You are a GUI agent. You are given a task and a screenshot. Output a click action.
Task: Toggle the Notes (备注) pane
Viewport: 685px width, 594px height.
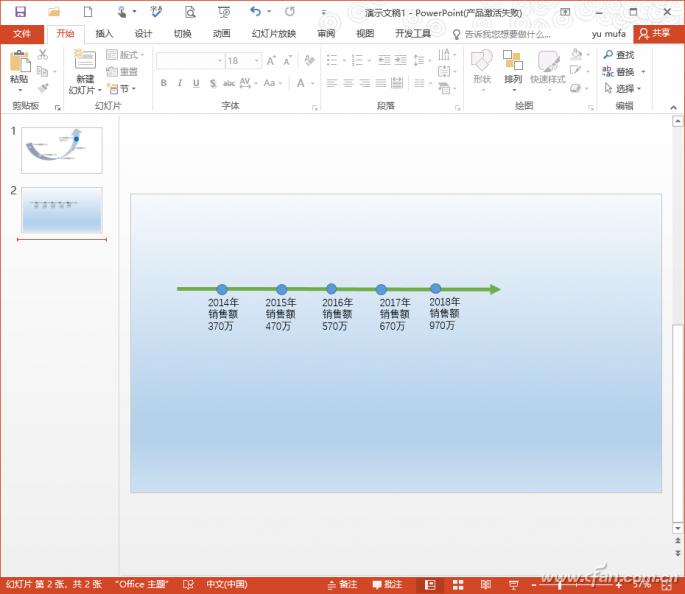point(342,584)
